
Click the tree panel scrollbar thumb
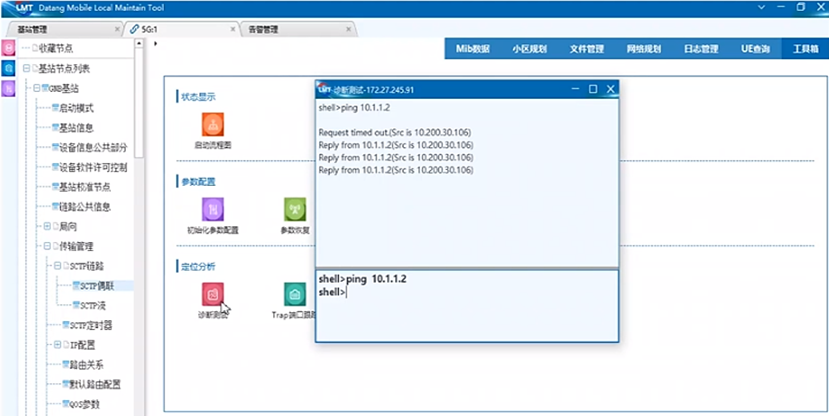pos(139,103)
